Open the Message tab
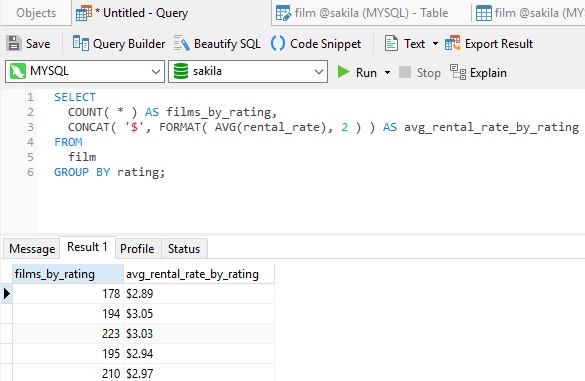This screenshot has height=381, width=585. tap(32, 249)
